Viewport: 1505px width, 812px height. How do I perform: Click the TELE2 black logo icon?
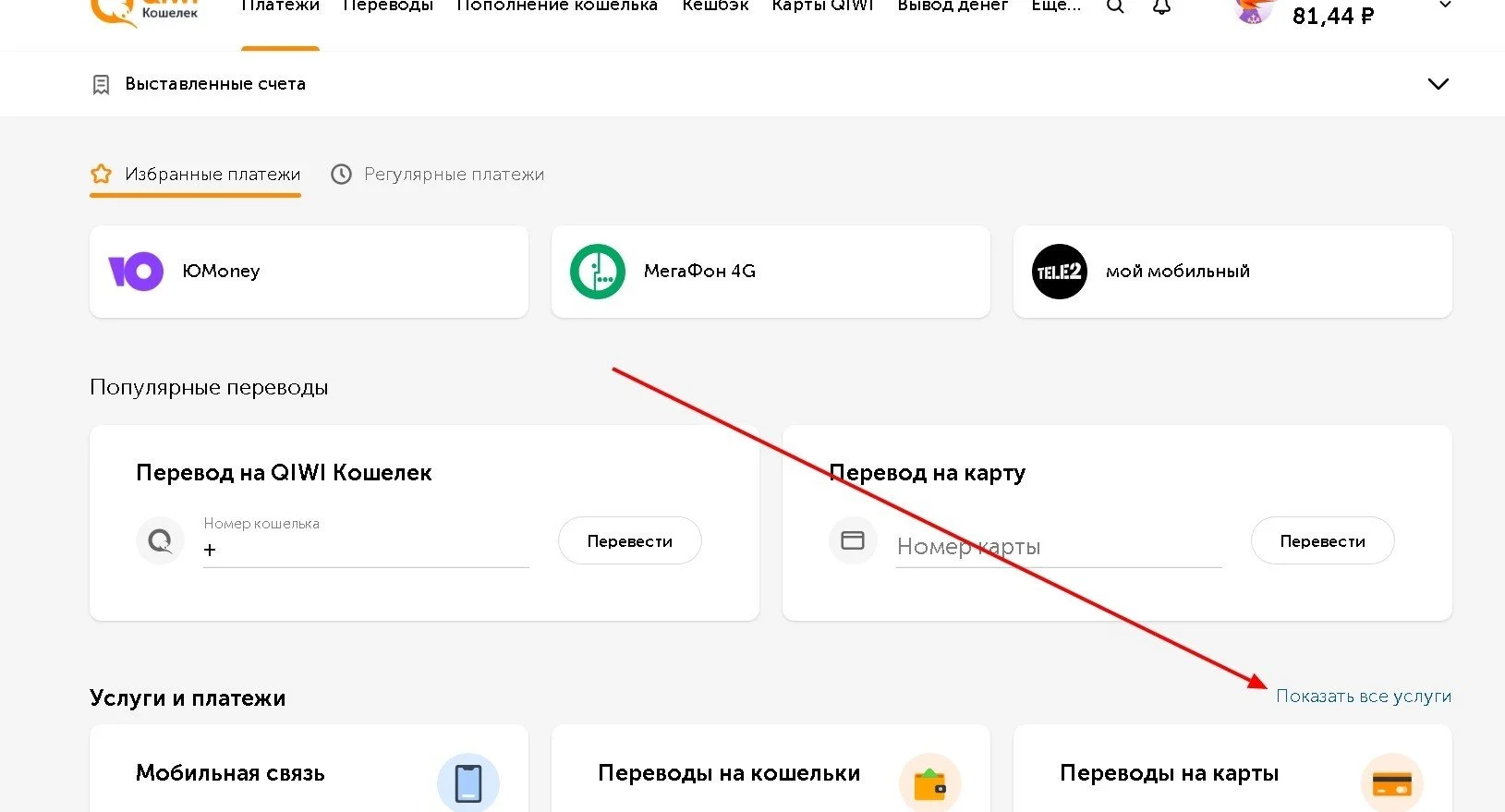point(1060,272)
